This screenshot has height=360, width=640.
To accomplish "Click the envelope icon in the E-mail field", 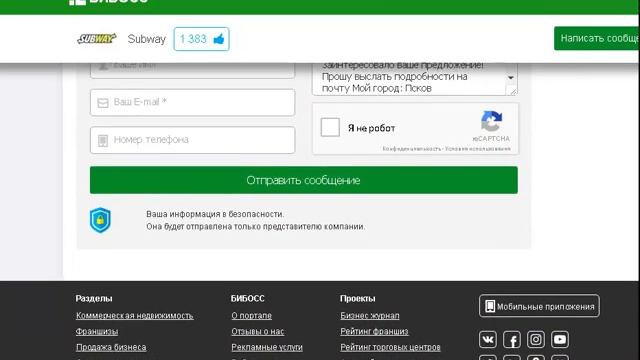I will [103, 103].
